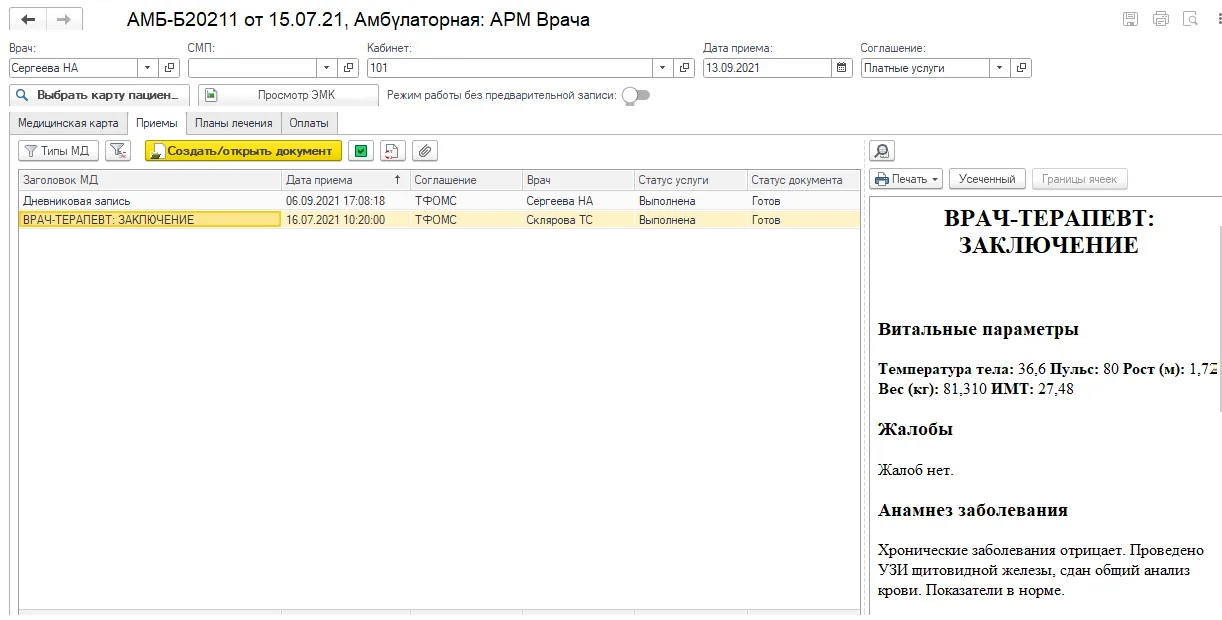Click the Типы МД filter button

(x=59, y=151)
